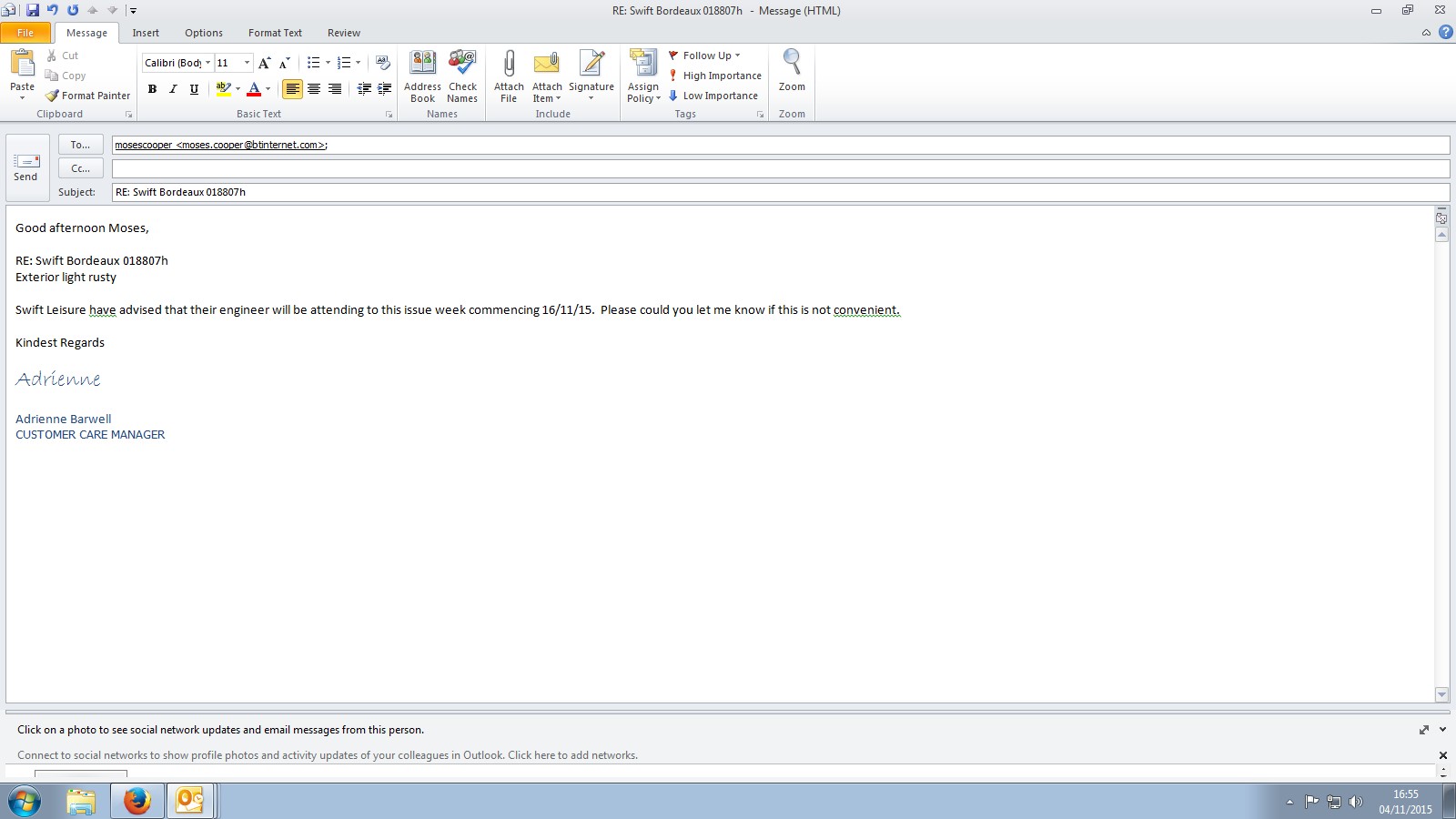Apply the yellow text highlight color
1456x819 pixels.
tap(223, 88)
